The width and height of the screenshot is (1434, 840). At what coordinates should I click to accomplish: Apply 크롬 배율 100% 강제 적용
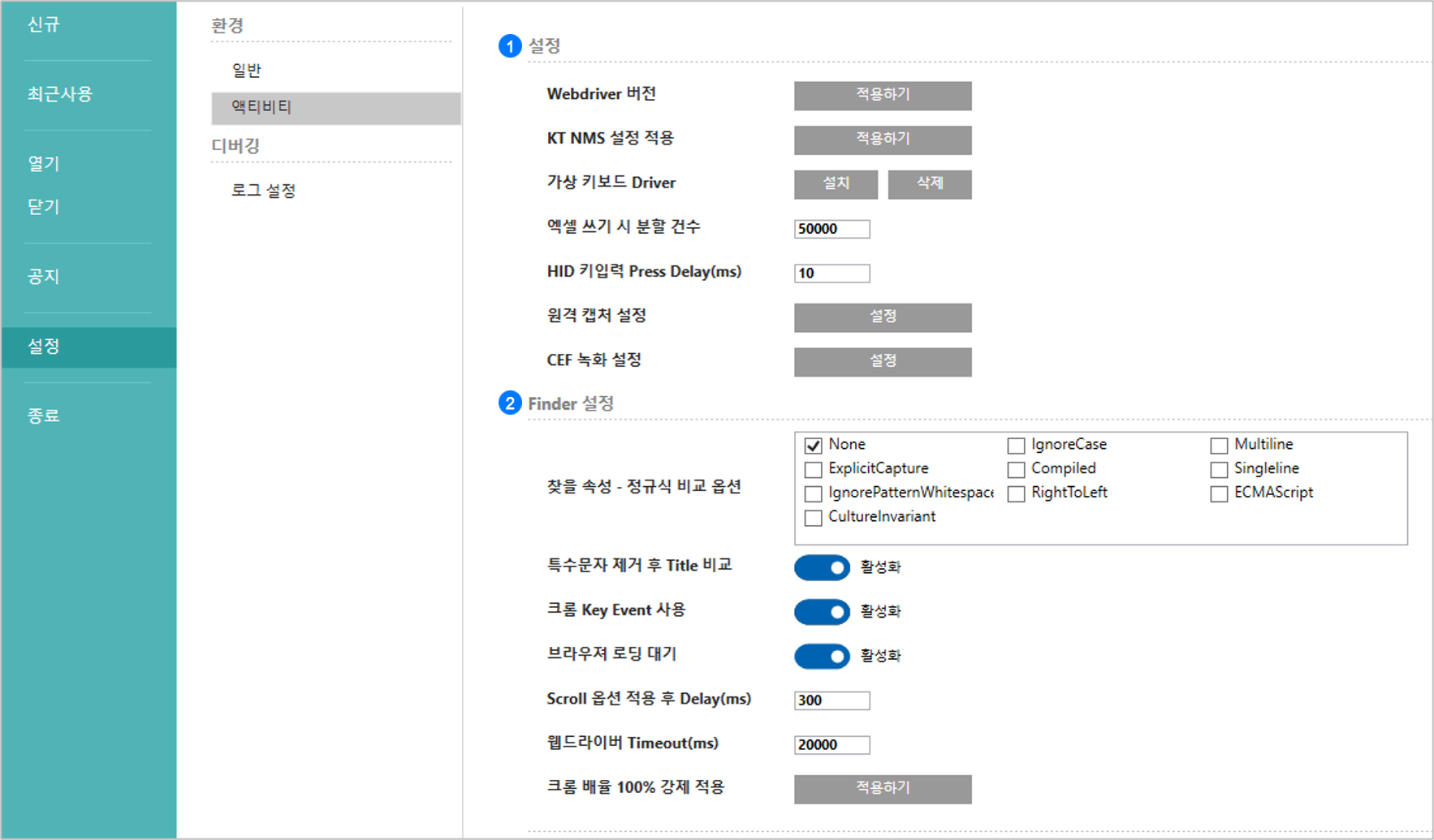click(x=883, y=788)
